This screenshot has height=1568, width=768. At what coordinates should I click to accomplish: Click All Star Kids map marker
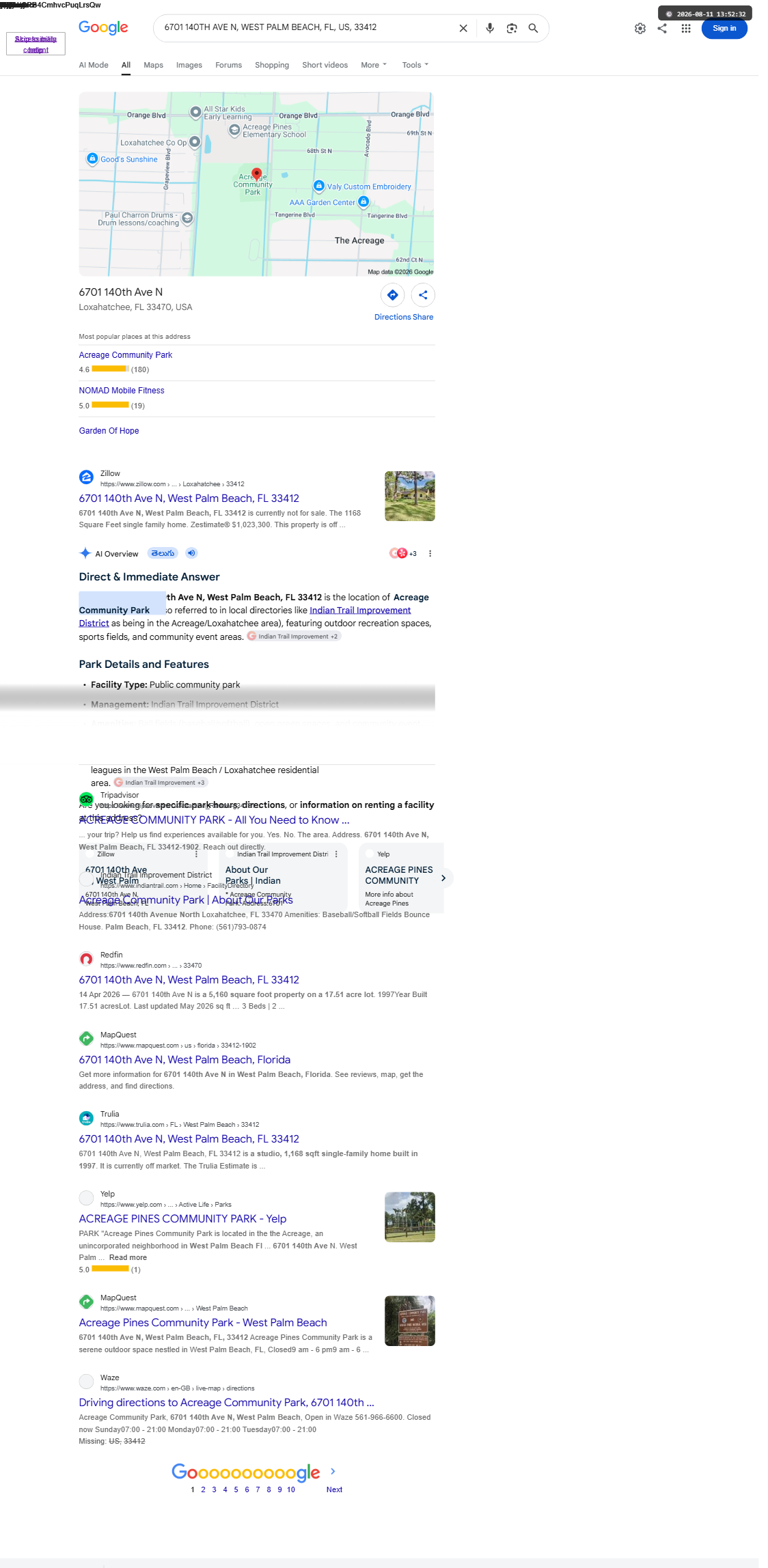click(195, 111)
